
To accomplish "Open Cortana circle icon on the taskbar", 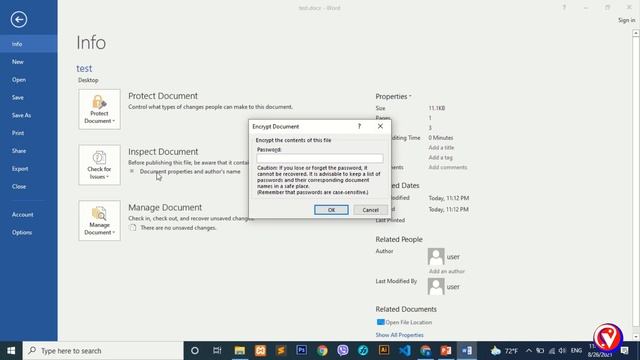I will (x=195, y=351).
